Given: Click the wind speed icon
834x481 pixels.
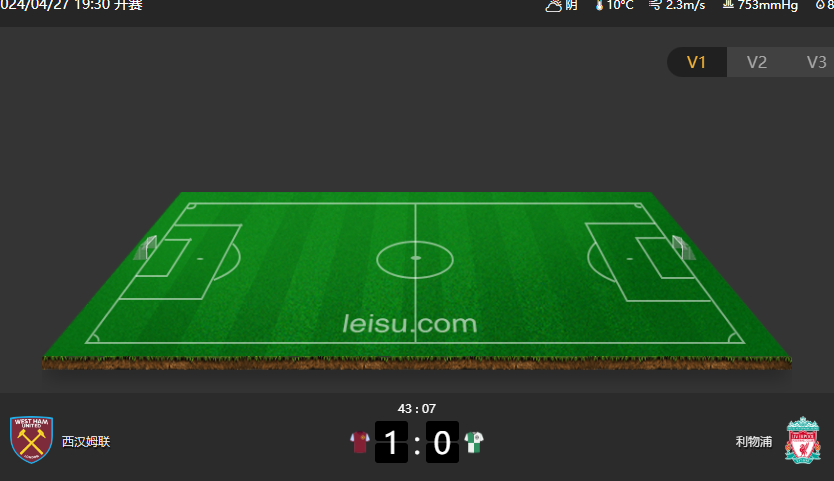Looking at the screenshot, I should [655, 5].
